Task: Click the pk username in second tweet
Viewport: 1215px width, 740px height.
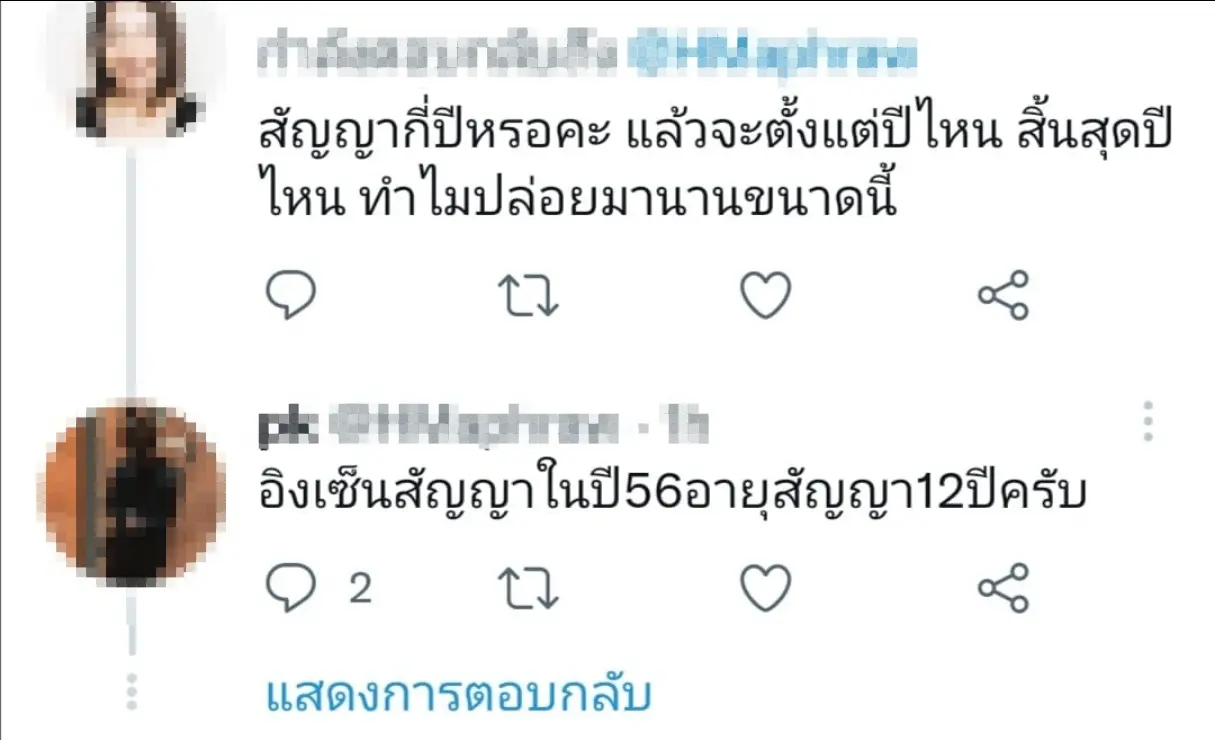Action: pos(288,427)
